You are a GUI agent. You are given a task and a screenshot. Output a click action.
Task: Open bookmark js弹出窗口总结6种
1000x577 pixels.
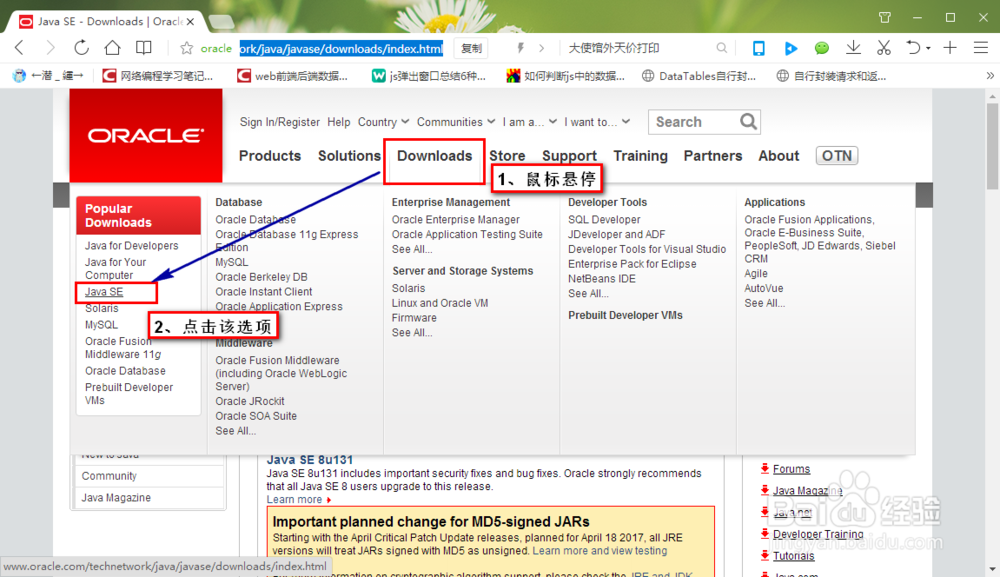[x=429, y=76]
